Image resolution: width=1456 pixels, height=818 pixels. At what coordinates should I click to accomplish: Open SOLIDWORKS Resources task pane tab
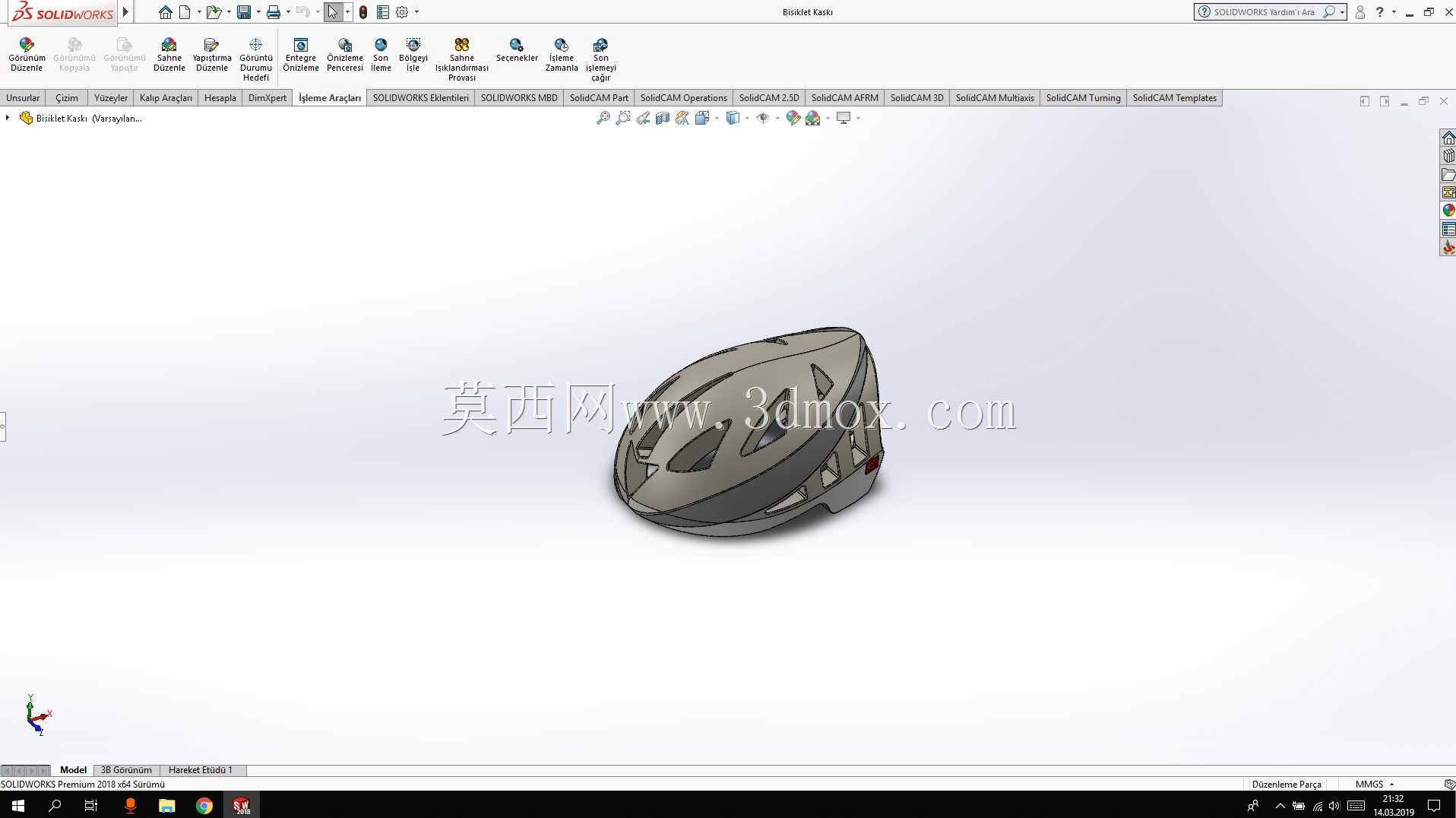1448,138
